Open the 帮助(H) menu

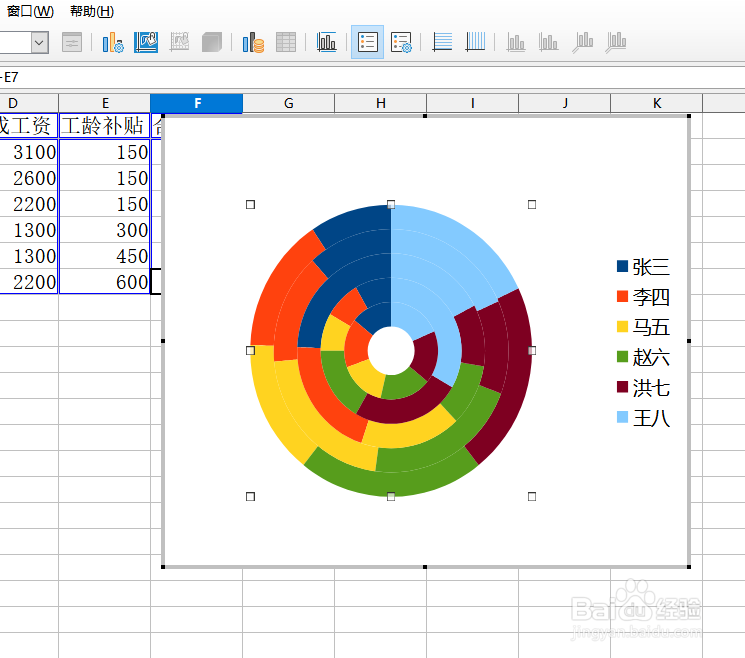coord(92,11)
